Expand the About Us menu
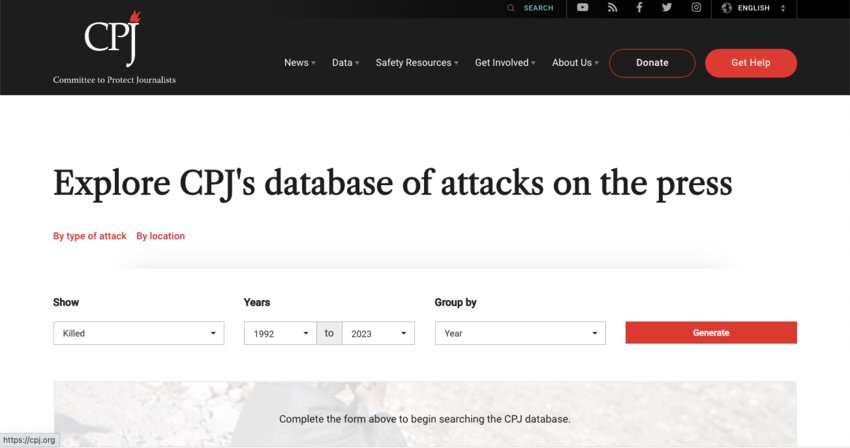Image resolution: width=850 pixels, height=448 pixels. (575, 63)
